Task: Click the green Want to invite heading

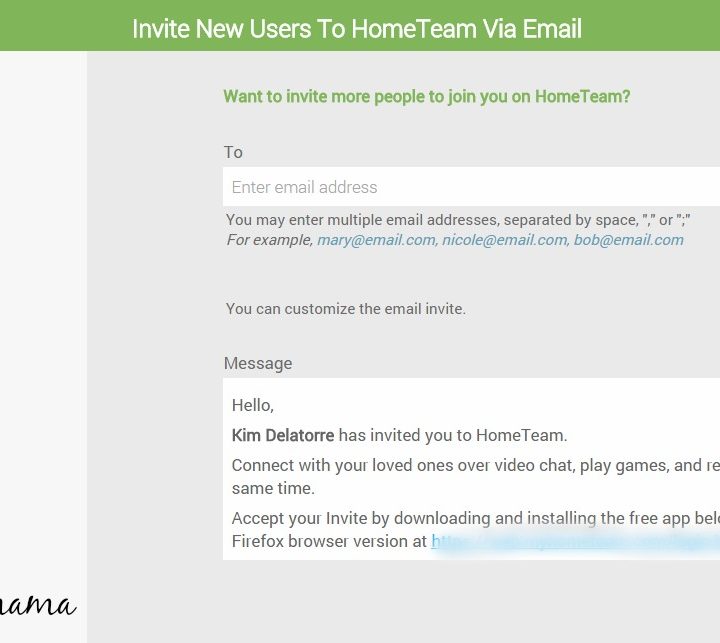Action: tap(427, 96)
